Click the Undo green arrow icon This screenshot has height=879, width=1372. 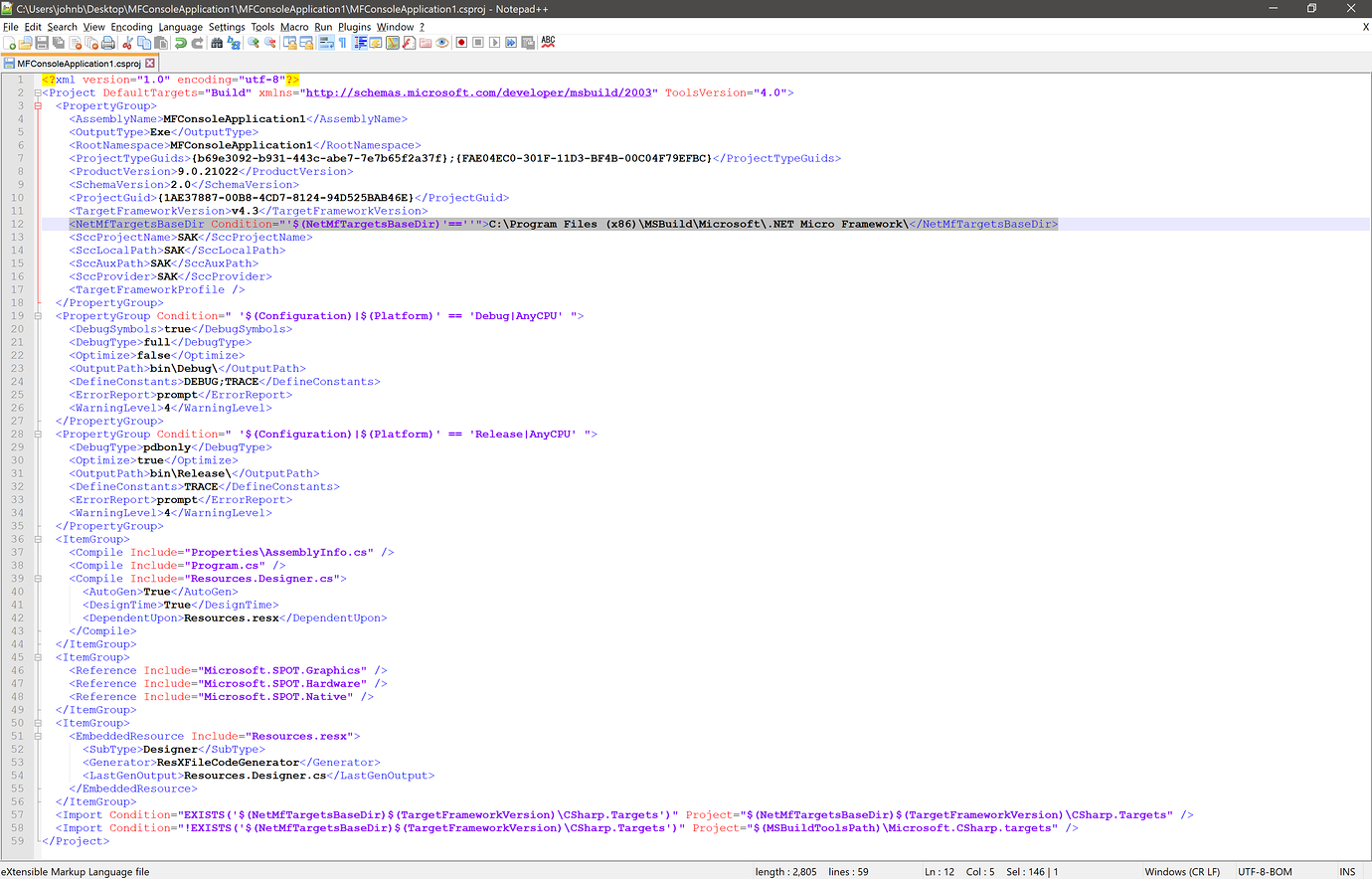click(x=180, y=43)
